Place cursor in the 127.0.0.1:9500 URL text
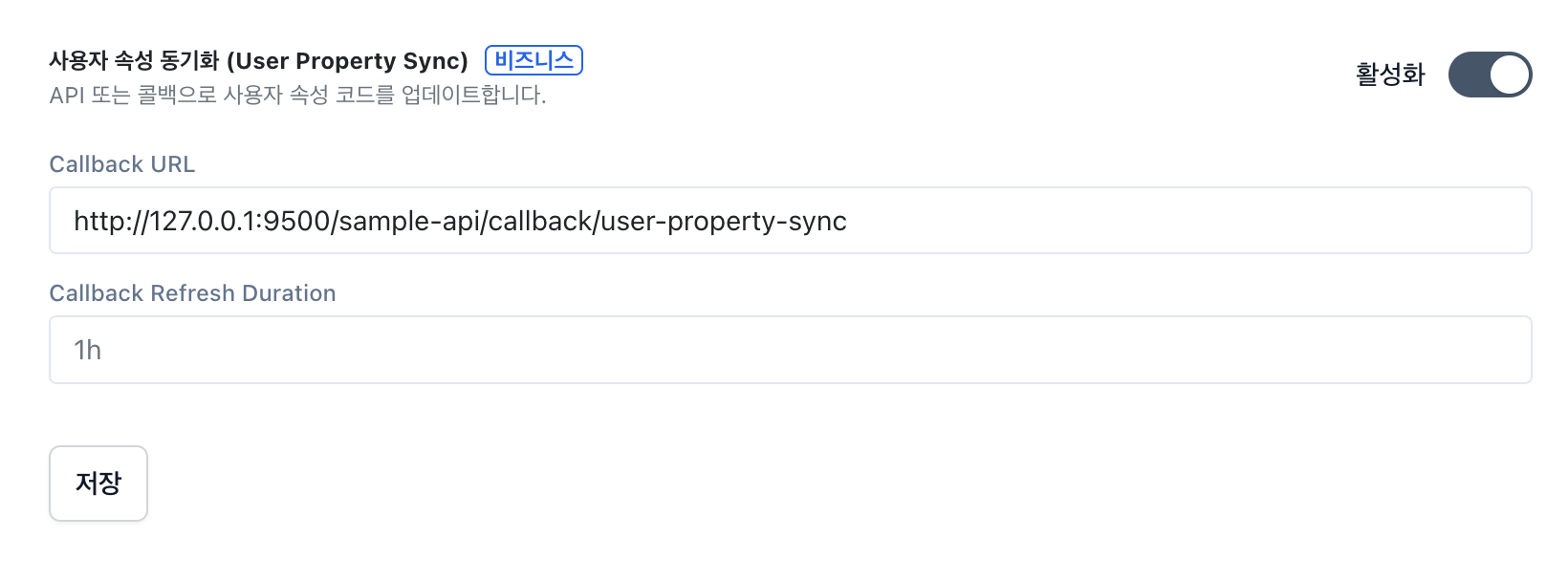 coord(240,221)
